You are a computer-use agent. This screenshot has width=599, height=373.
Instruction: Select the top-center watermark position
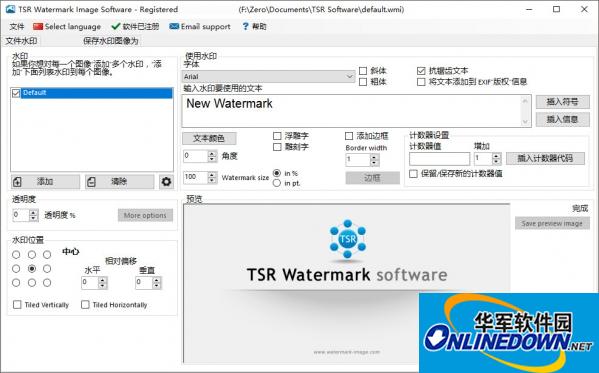click(32, 255)
